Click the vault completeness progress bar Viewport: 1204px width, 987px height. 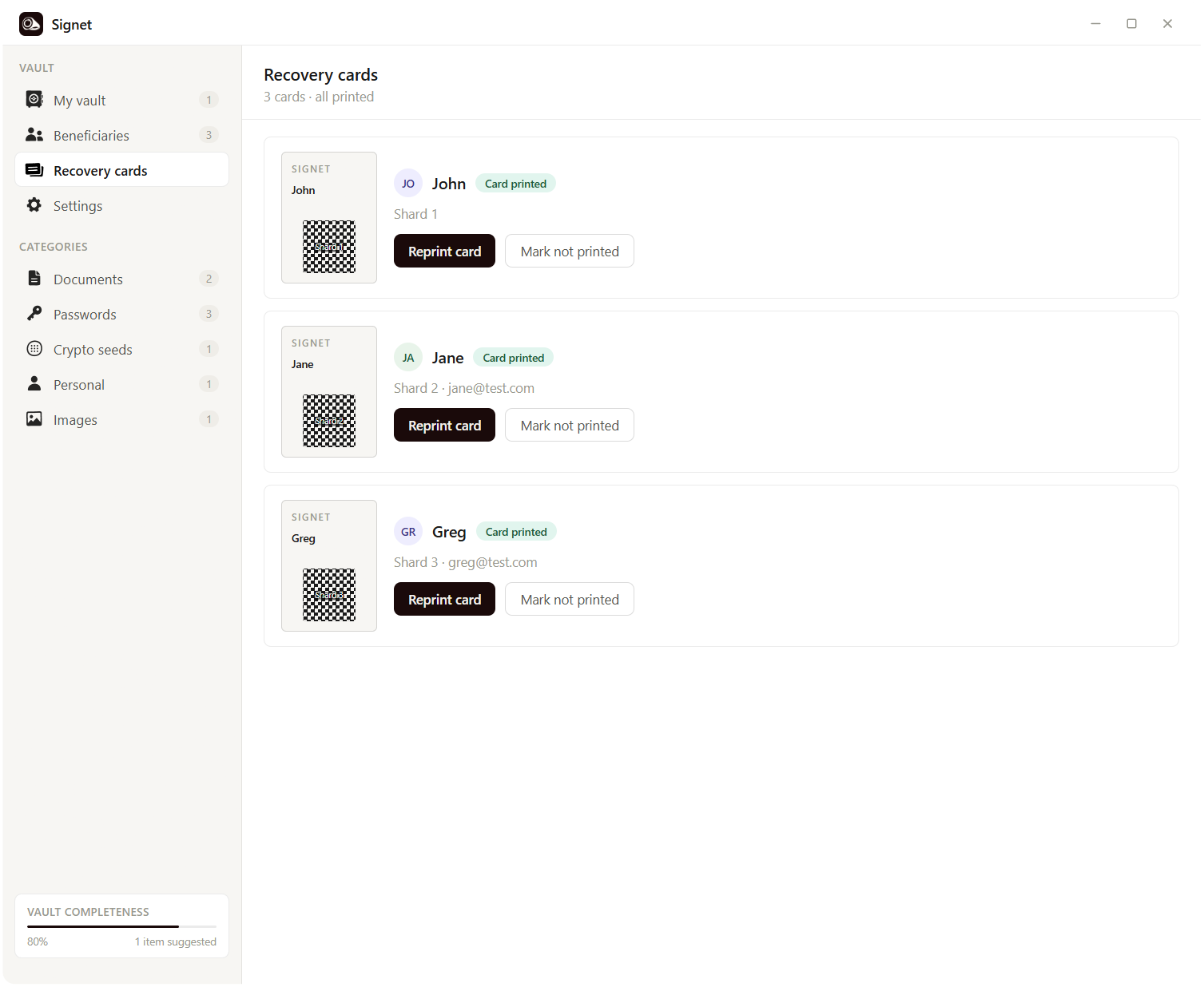(x=121, y=926)
